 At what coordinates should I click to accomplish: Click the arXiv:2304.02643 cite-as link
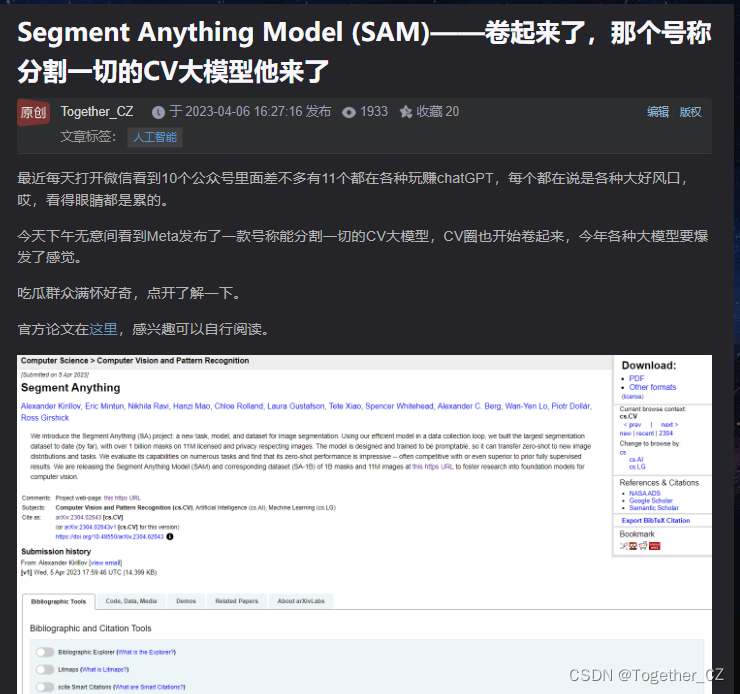click(78, 518)
